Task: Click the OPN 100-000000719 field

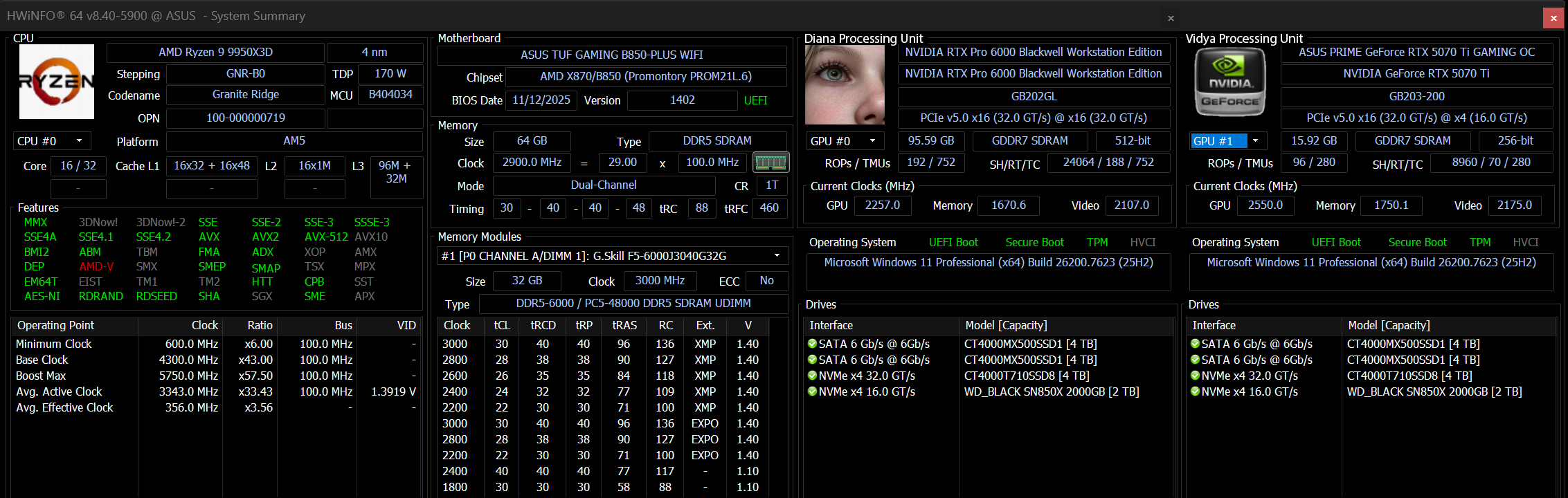Action: (x=245, y=118)
